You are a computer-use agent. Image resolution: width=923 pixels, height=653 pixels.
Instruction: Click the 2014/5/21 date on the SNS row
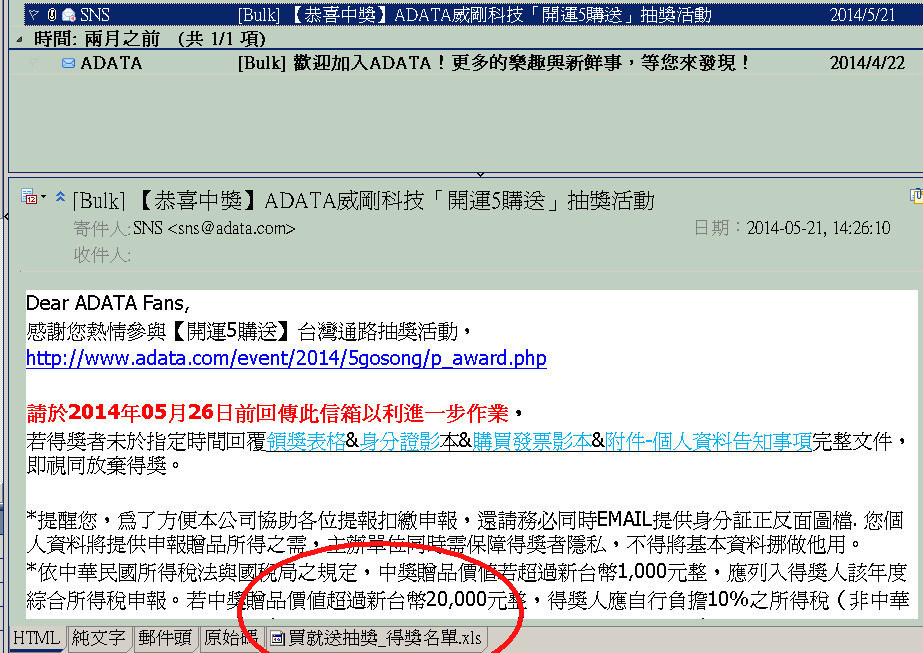pyautogui.click(x=862, y=14)
